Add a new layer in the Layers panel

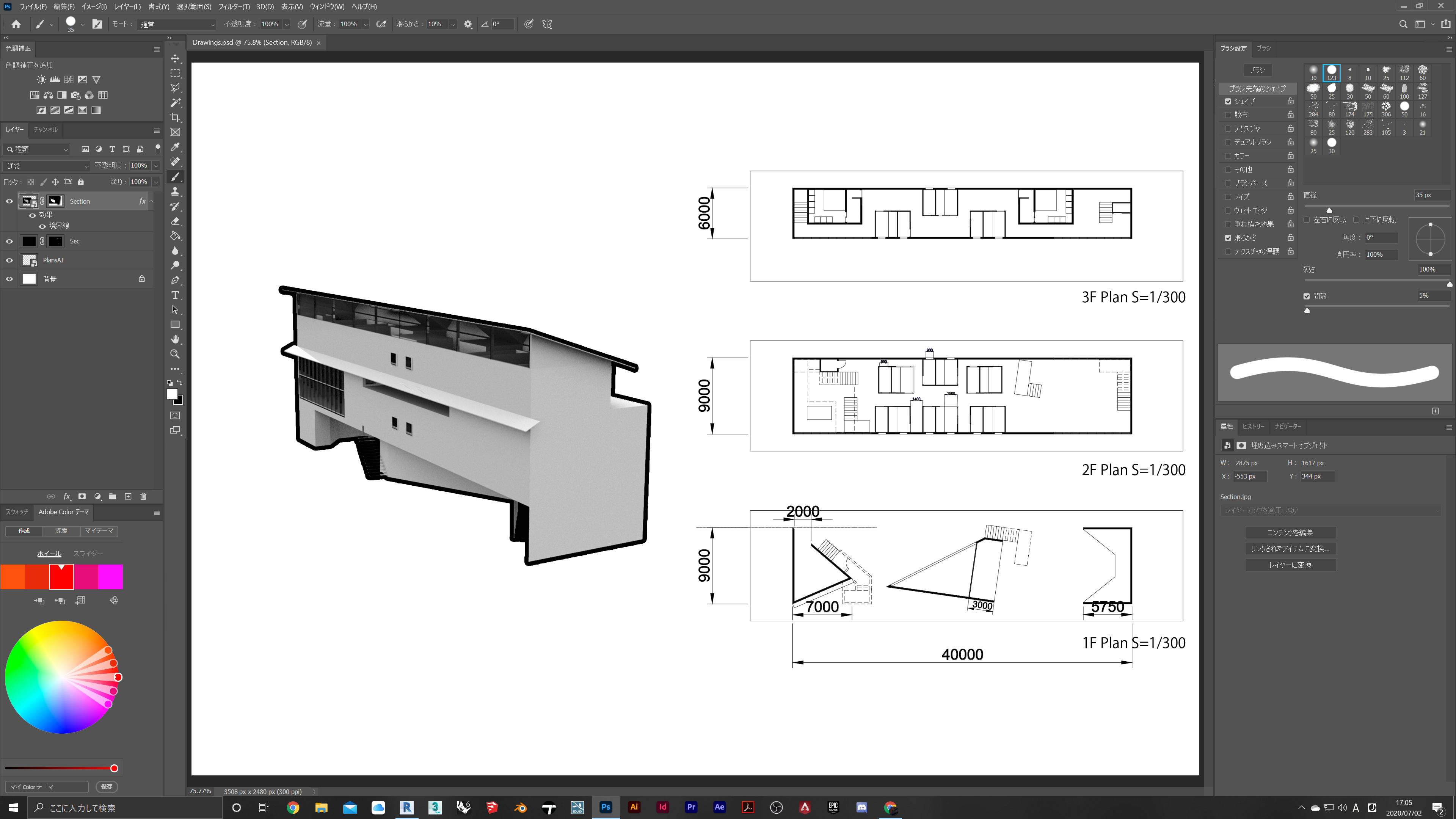point(128,496)
